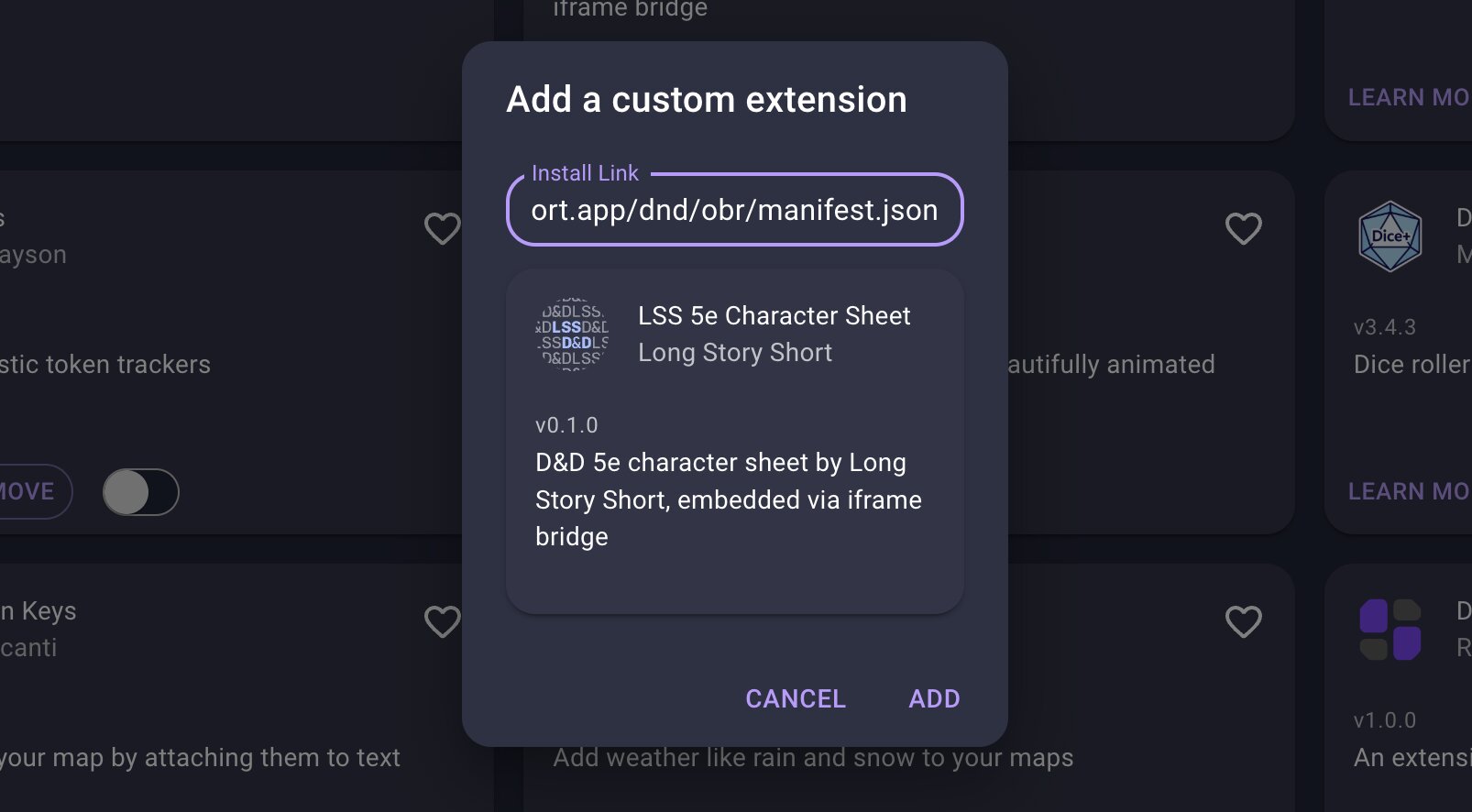Open the Dice+ extension icon
The height and width of the screenshot is (812, 1472).
pos(1390,236)
